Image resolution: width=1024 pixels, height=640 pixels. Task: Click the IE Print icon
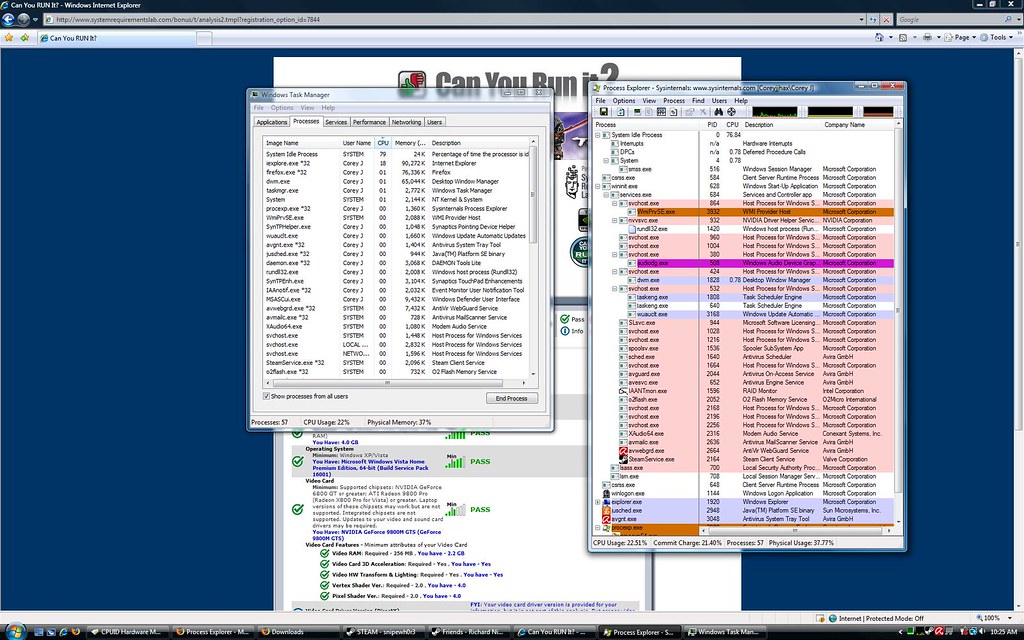click(927, 38)
